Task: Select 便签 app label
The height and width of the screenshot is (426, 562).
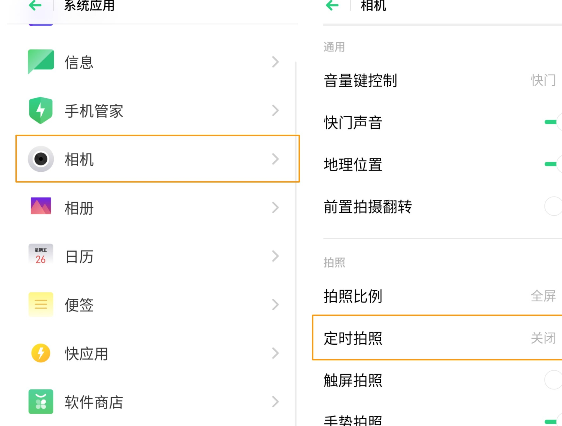Action: (79, 305)
